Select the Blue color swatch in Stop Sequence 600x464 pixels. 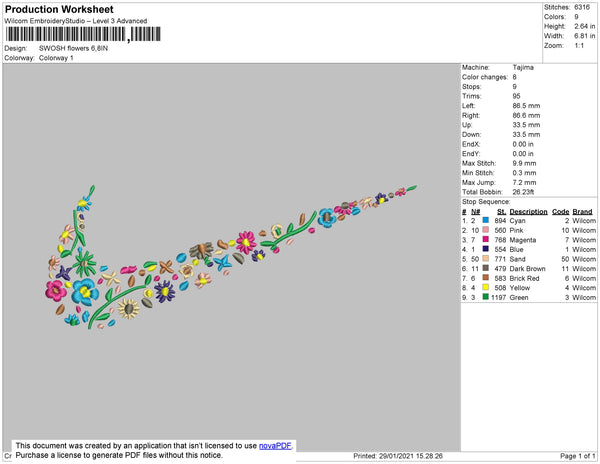pos(486,249)
